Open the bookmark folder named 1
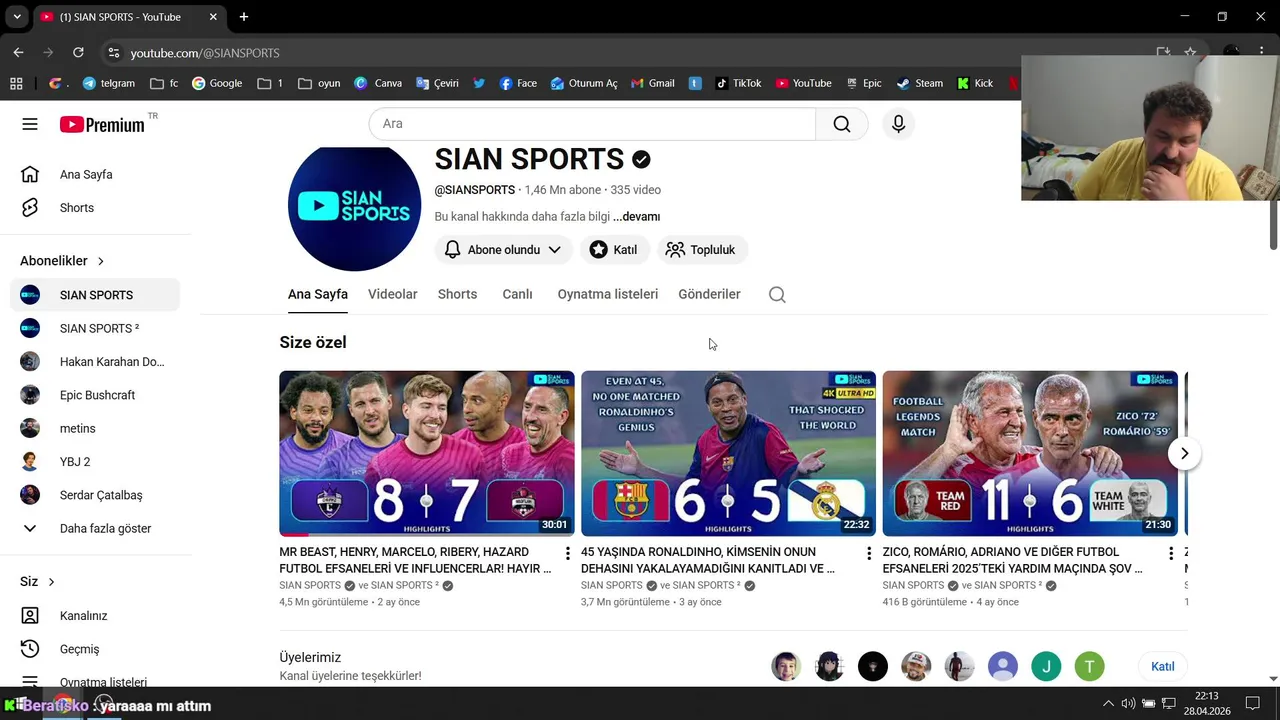The image size is (1280, 720). pyautogui.click(x=270, y=83)
